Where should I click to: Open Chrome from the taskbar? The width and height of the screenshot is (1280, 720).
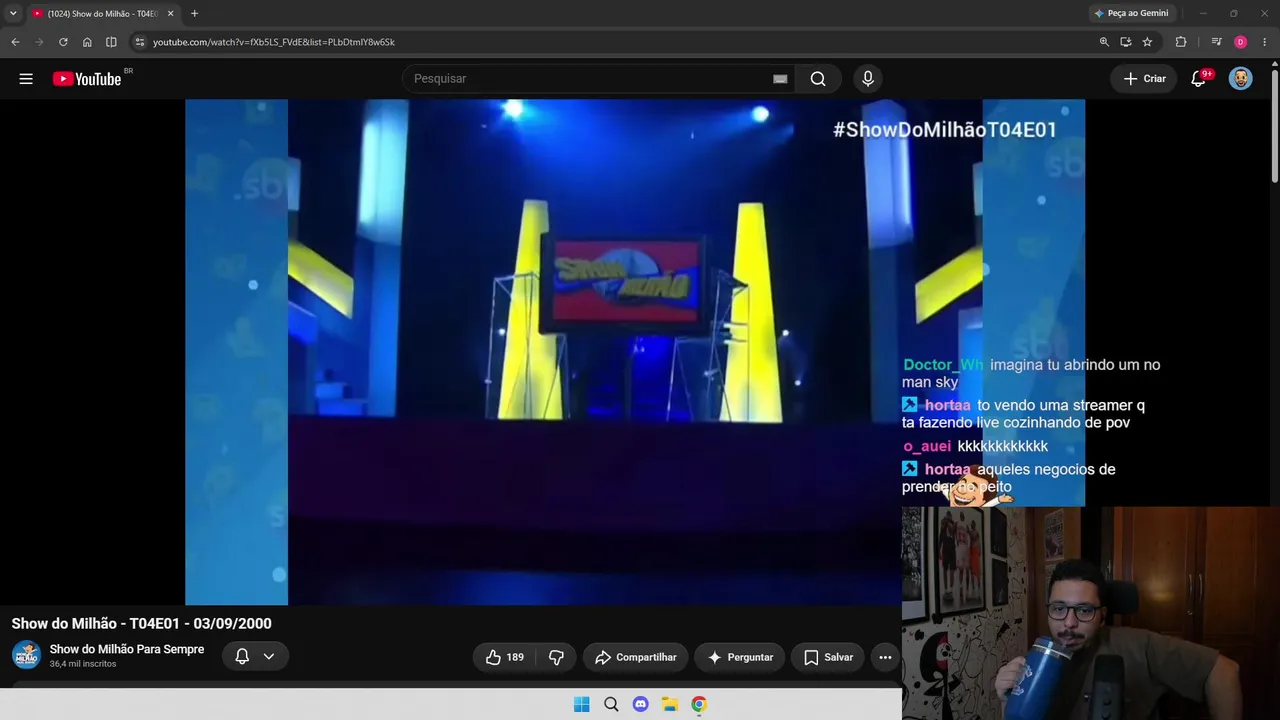pos(699,705)
